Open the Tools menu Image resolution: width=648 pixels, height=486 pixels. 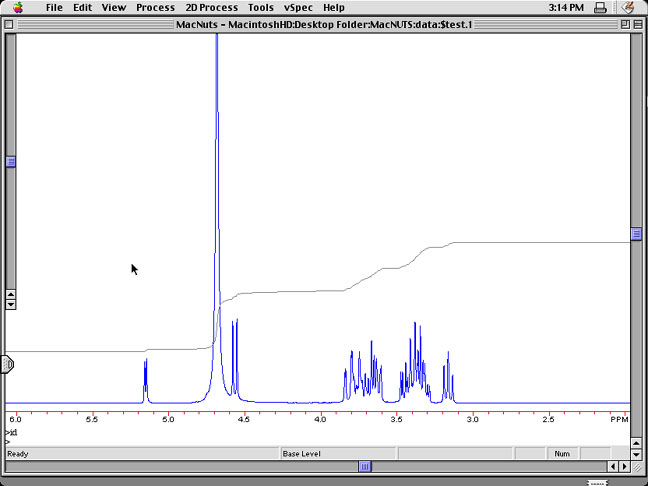(x=260, y=7)
